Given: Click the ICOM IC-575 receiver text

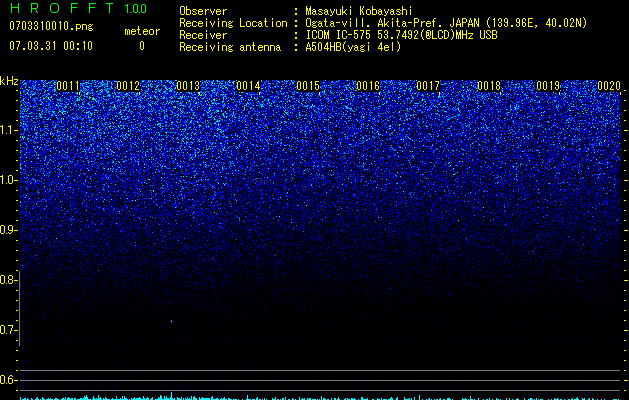Looking at the screenshot, I should [401, 35].
